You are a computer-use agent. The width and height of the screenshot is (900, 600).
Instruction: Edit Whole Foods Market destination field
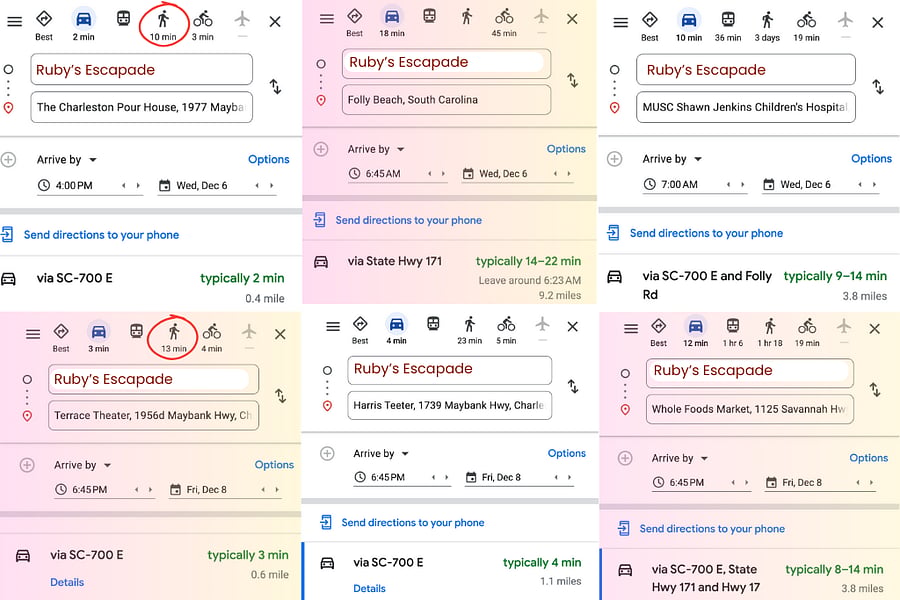tap(750, 409)
